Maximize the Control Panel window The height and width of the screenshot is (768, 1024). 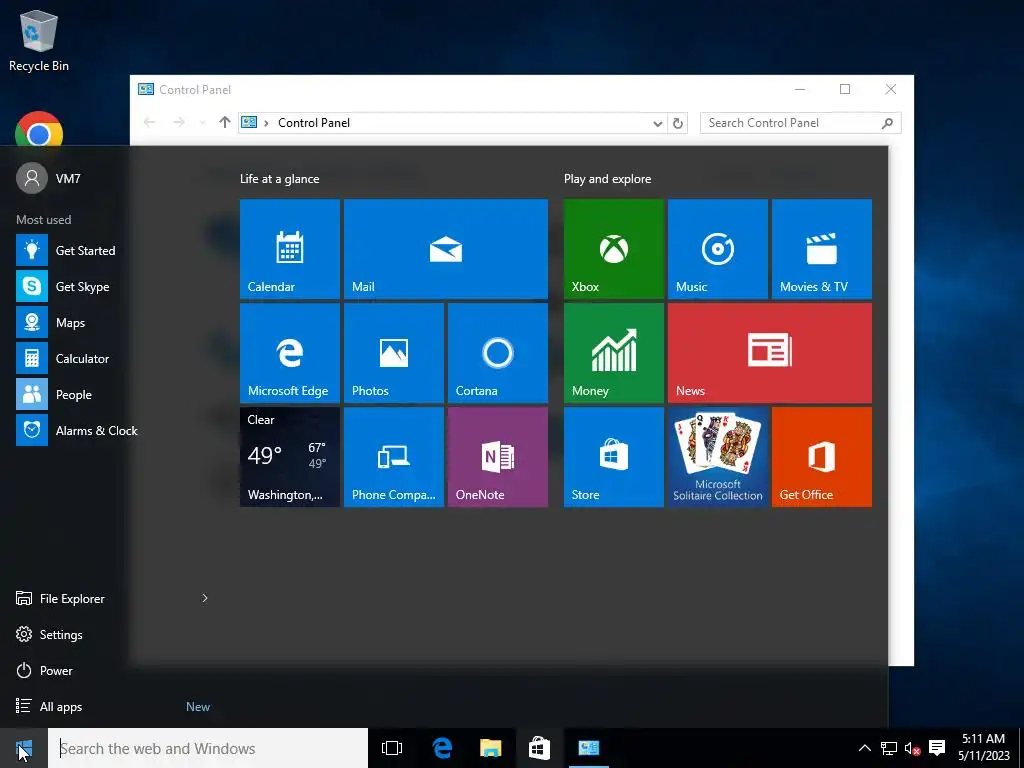click(x=845, y=89)
